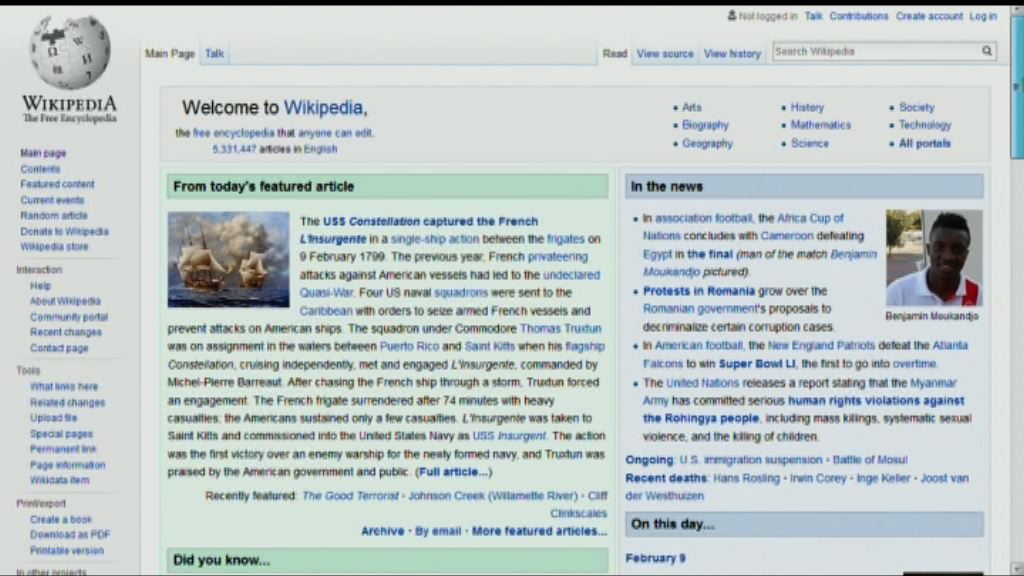The width and height of the screenshot is (1024, 576).
Task: Open the Mathematics portal link
Action: [820, 125]
